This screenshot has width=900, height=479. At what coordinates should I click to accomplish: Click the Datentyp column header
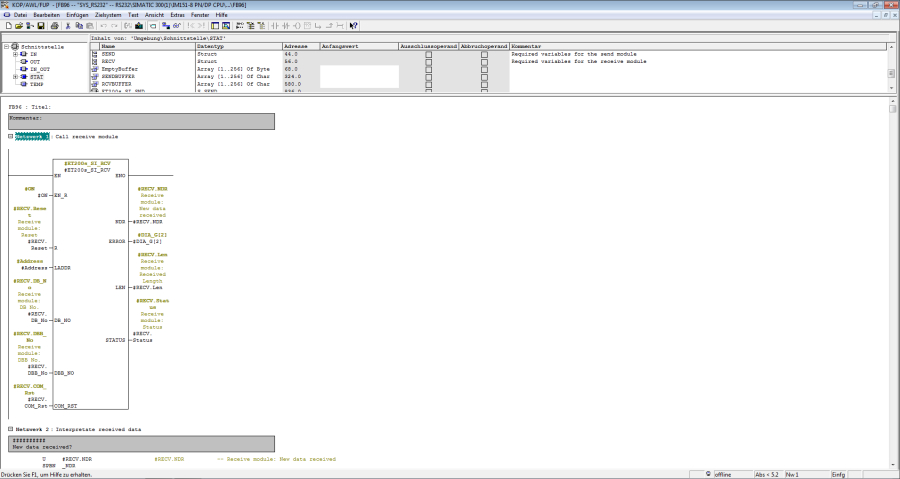point(210,47)
